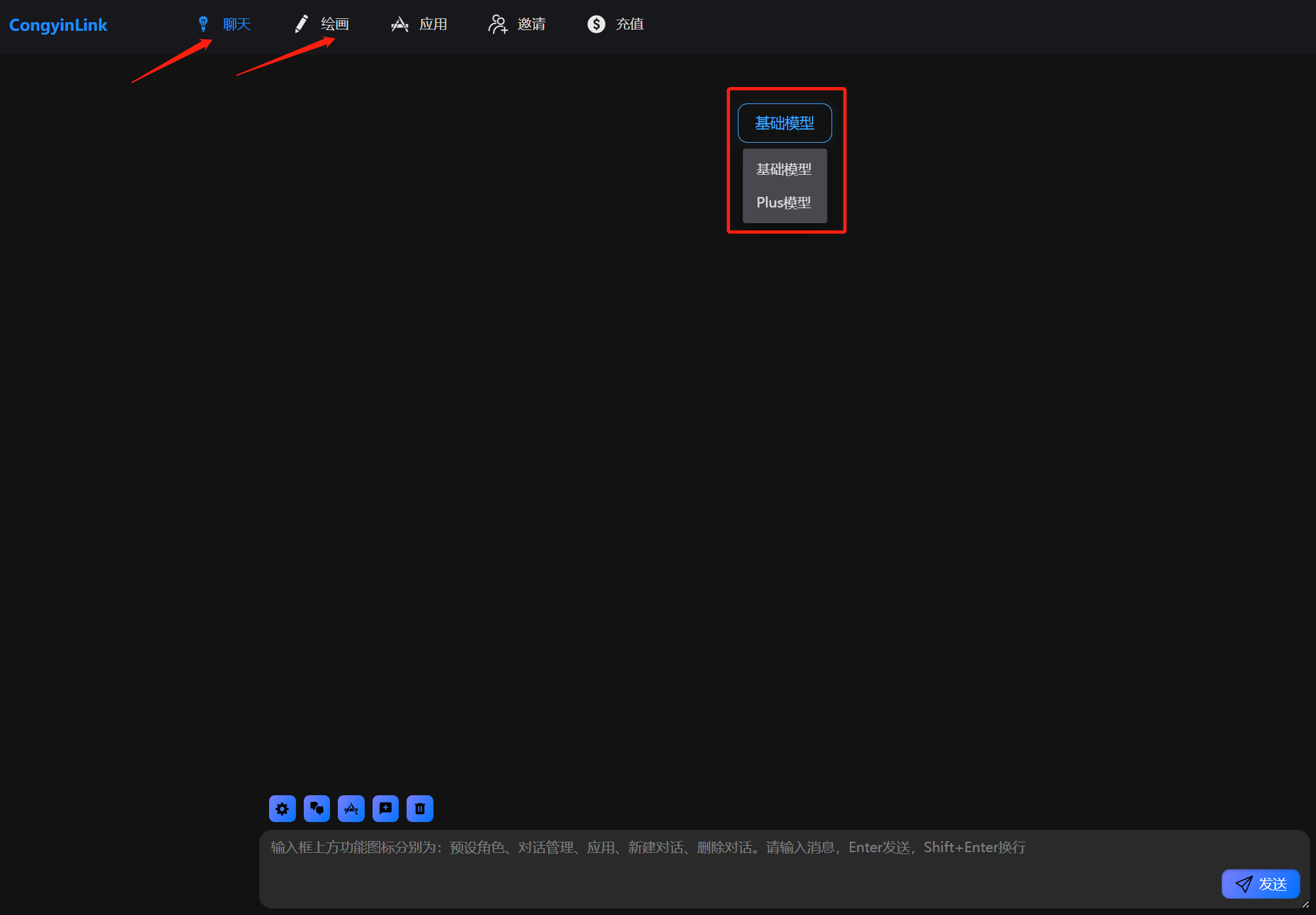Click the dollar recharge icon

[596, 24]
